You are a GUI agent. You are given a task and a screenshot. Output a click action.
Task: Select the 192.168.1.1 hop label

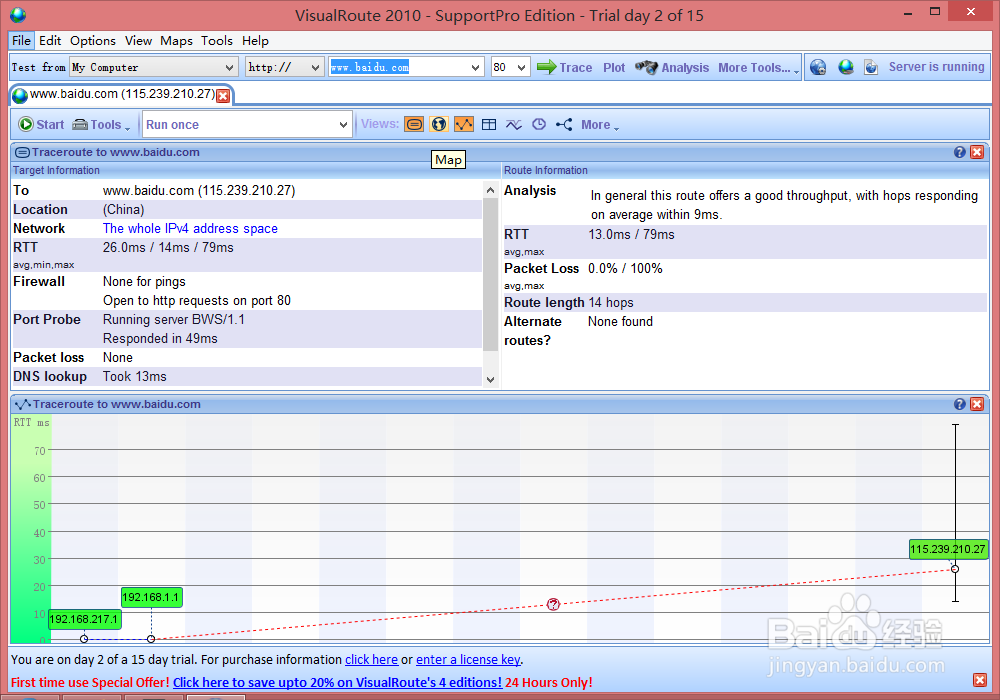151,597
